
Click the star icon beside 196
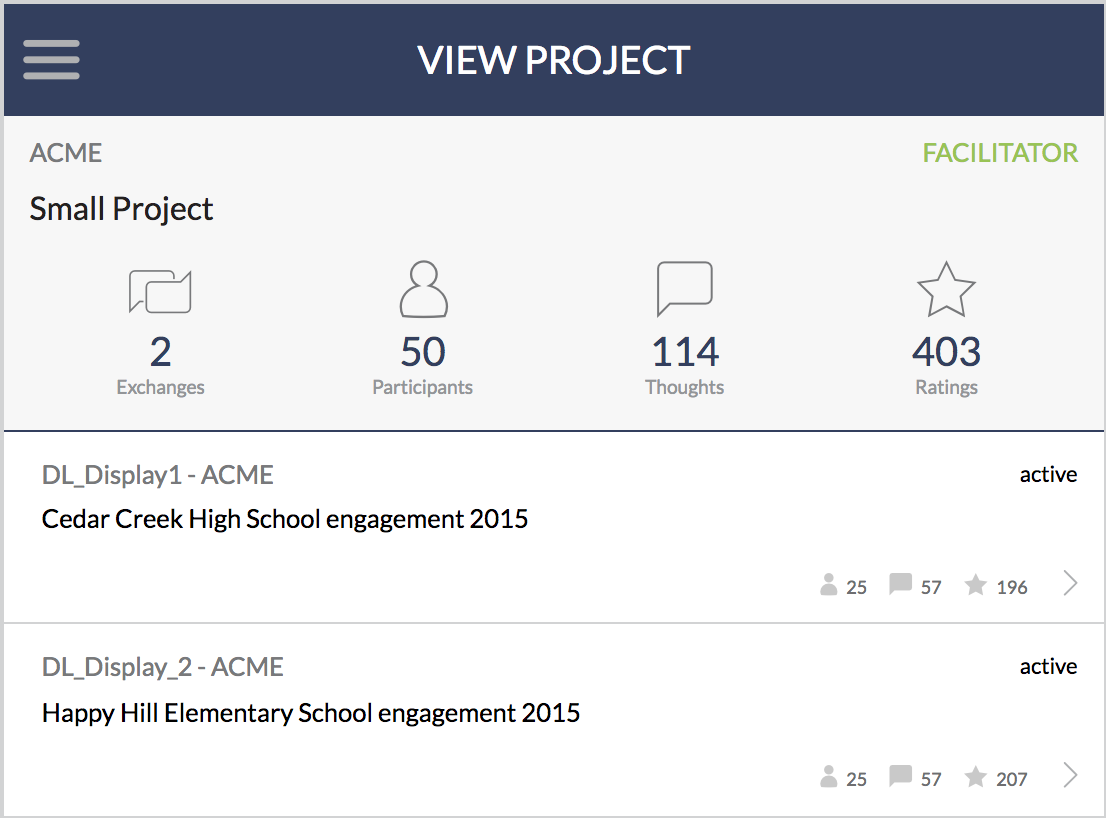[x=976, y=585]
